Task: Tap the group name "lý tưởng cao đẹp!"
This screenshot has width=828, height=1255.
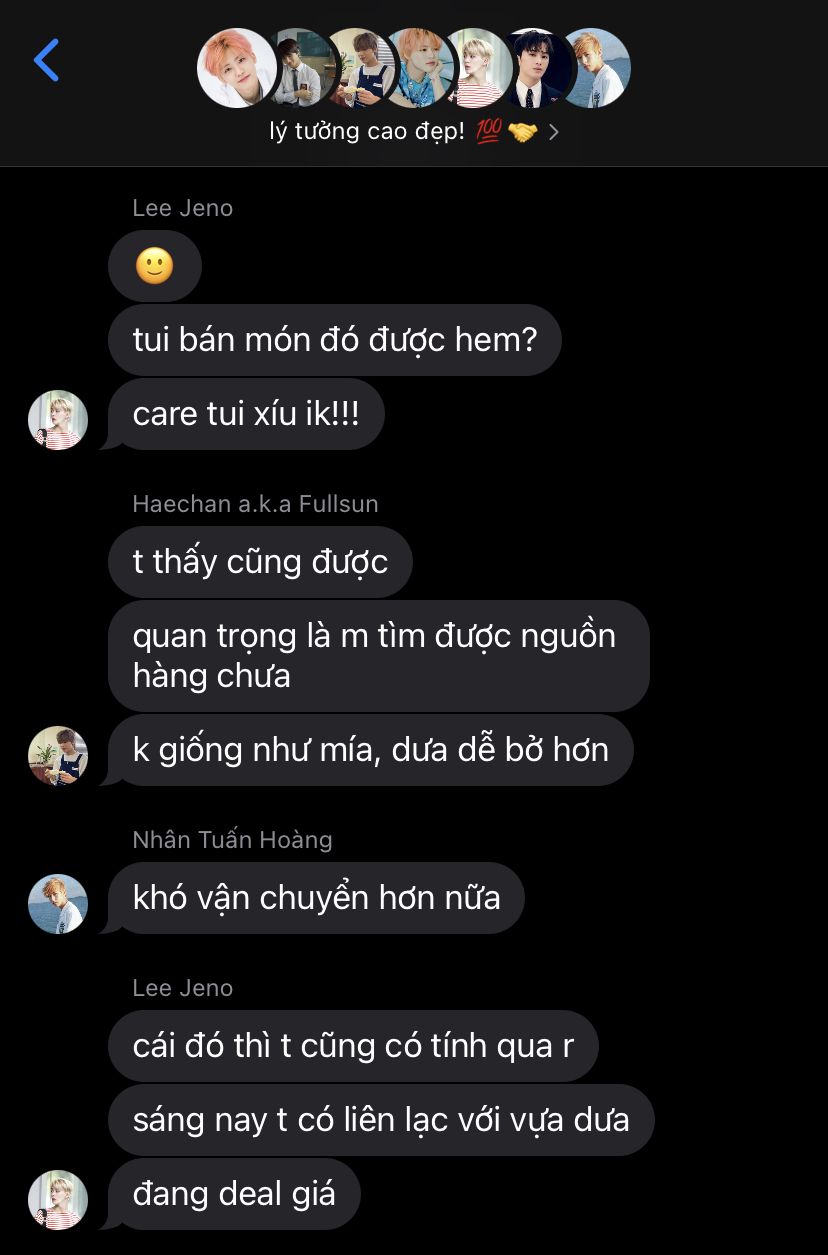Action: (x=367, y=131)
